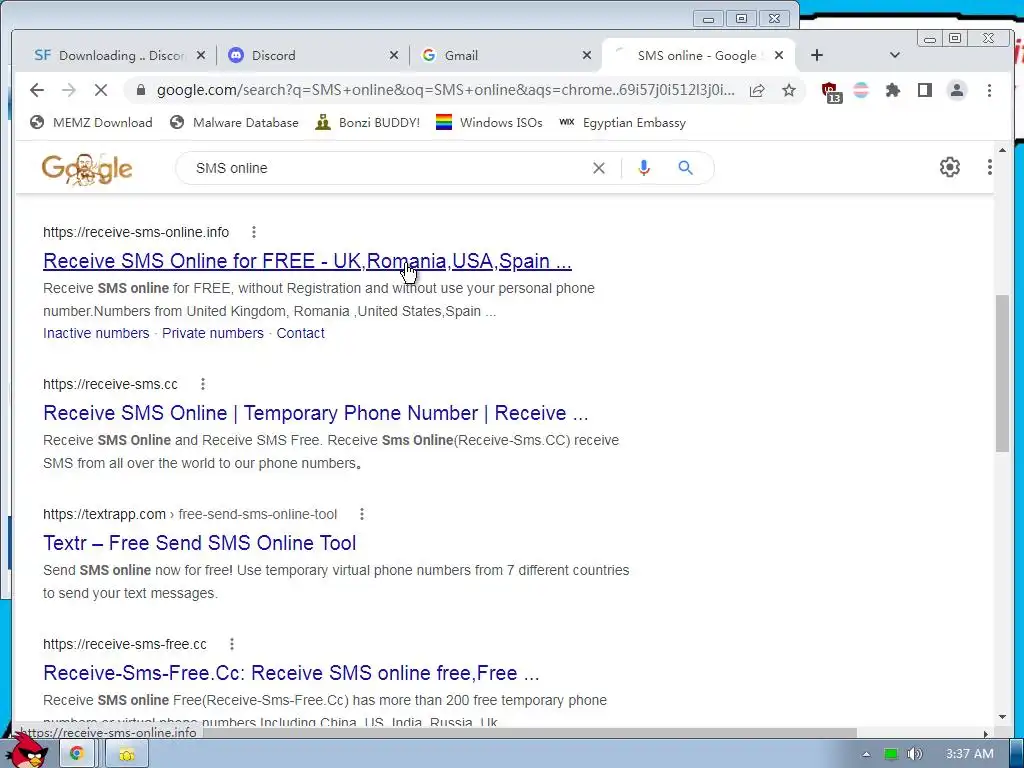
Task: Click the scrollbar up arrow
Action: coord(1002,151)
